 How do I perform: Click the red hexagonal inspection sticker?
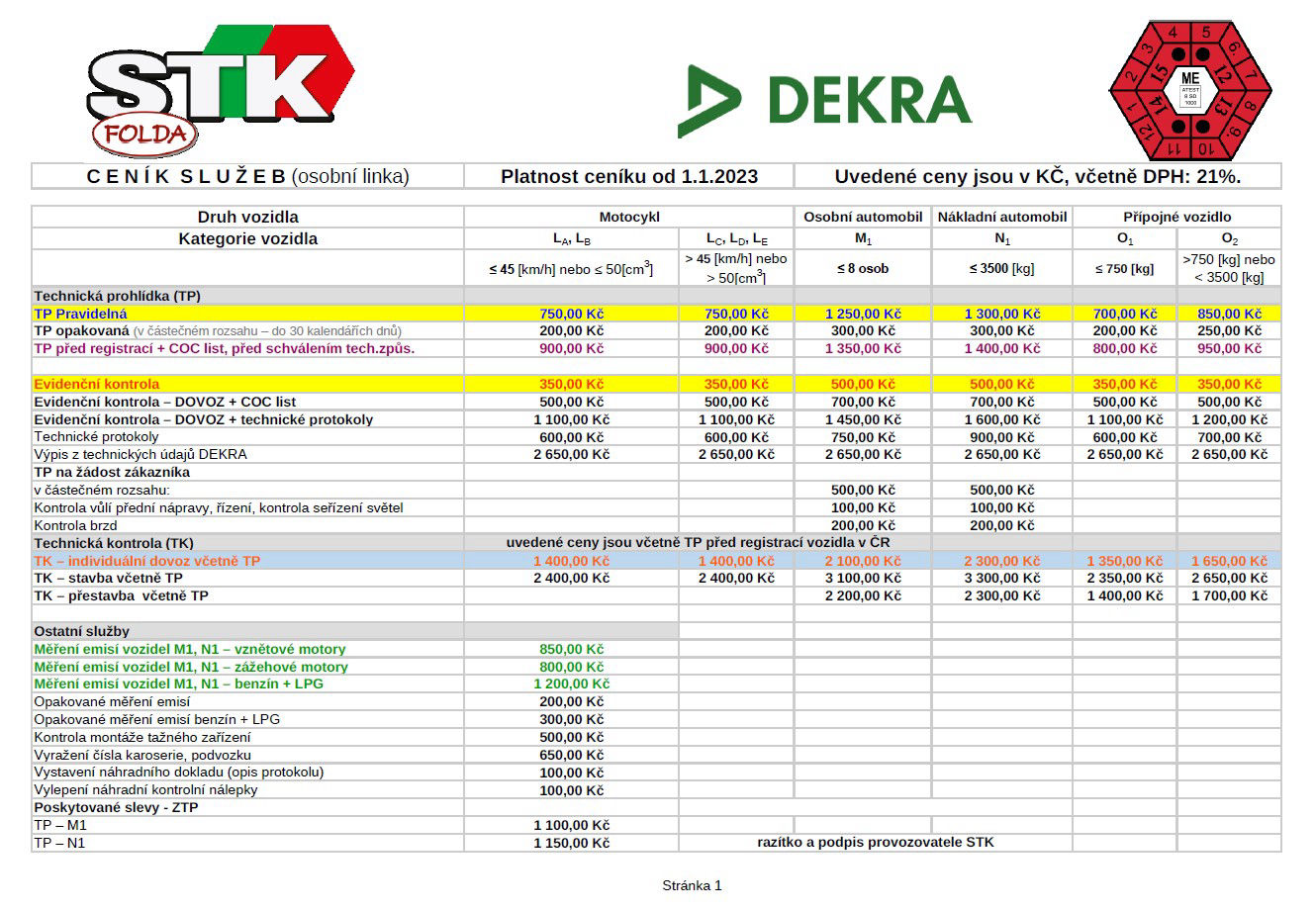click(1189, 91)
